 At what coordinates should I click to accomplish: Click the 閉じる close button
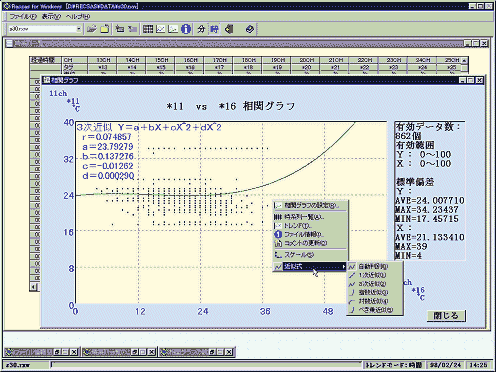coord(446,315)
